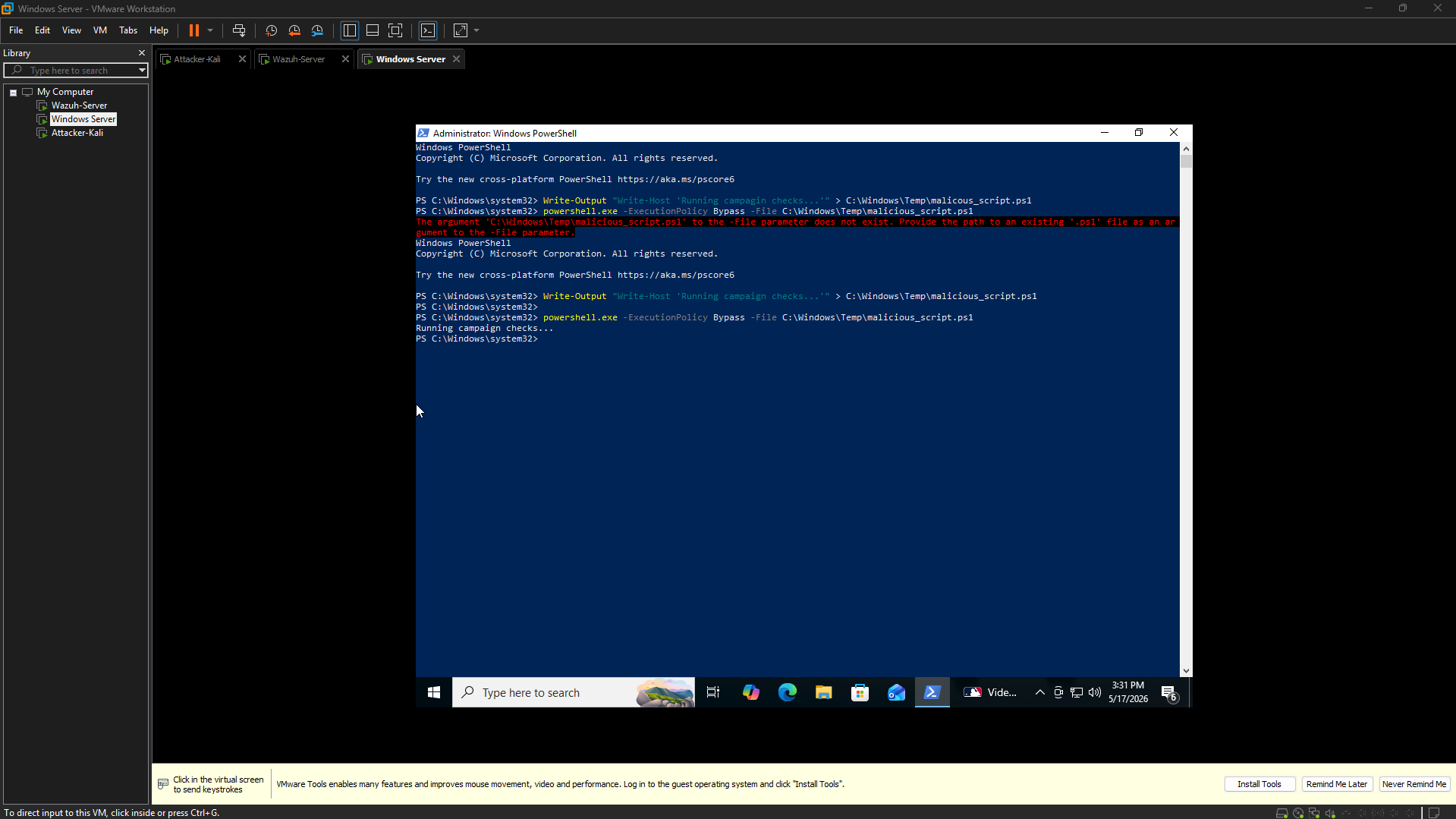Click the Never Remind Me button
The width and height of the screenshot is (1456, 819).
pyautogui.click(x=1414, y=784)
